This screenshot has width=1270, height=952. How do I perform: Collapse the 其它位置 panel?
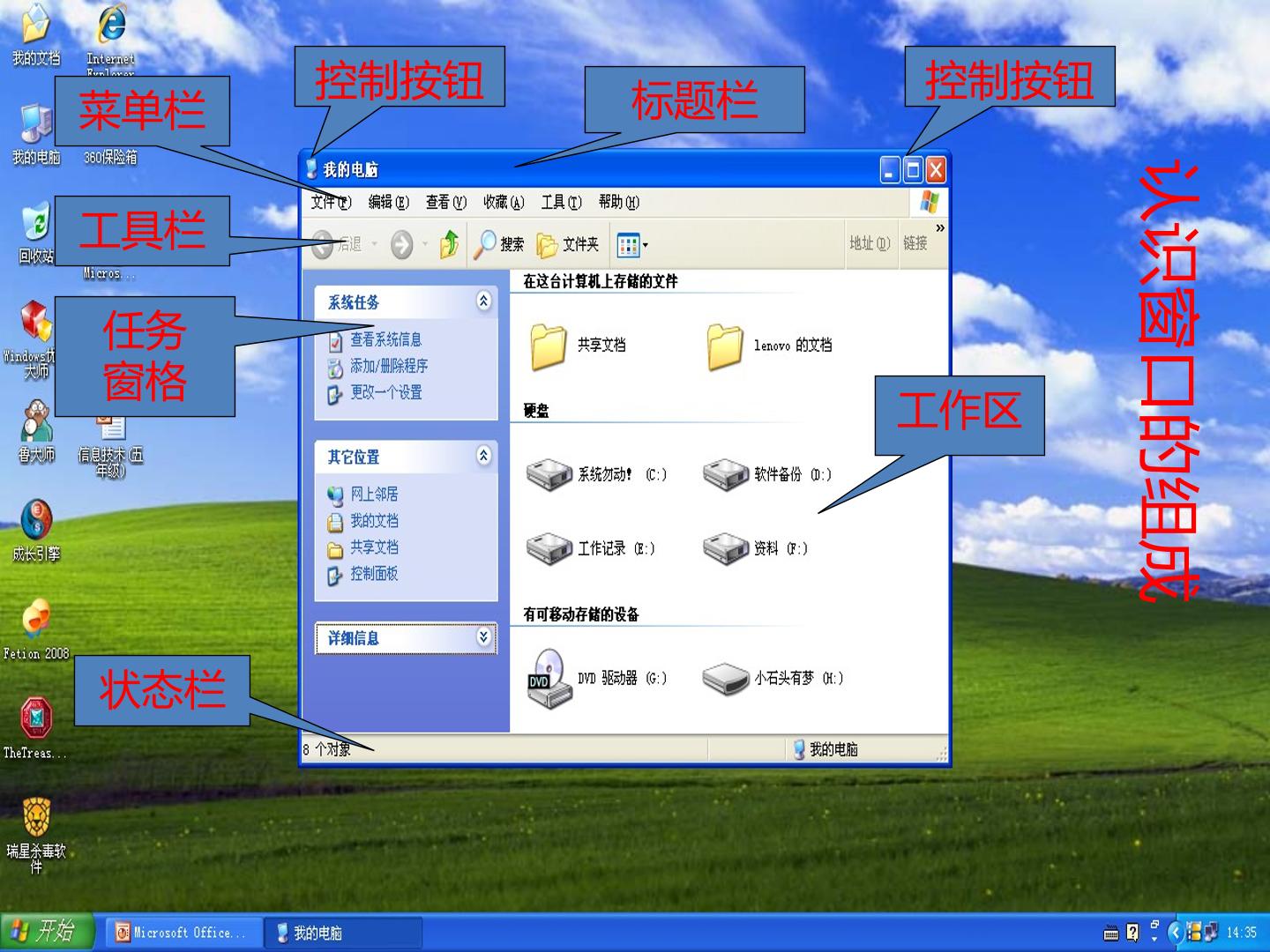483,455
